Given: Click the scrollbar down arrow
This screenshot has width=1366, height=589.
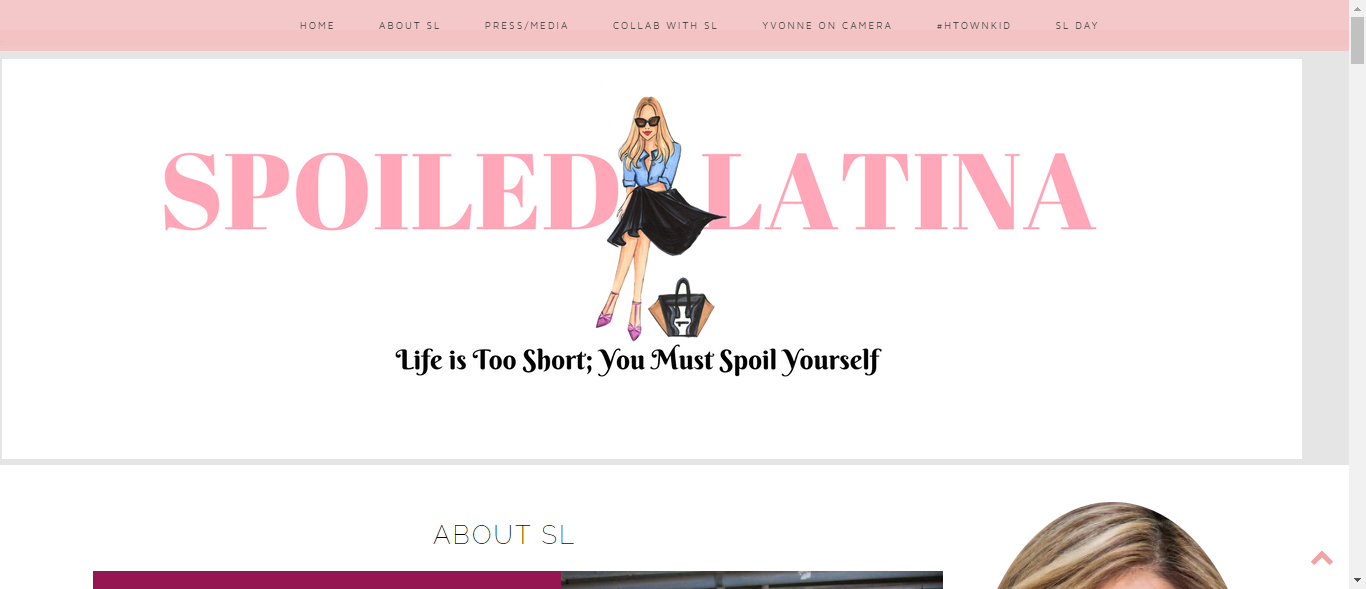Looking at the screenshot, I should [x=1357, y=580].
